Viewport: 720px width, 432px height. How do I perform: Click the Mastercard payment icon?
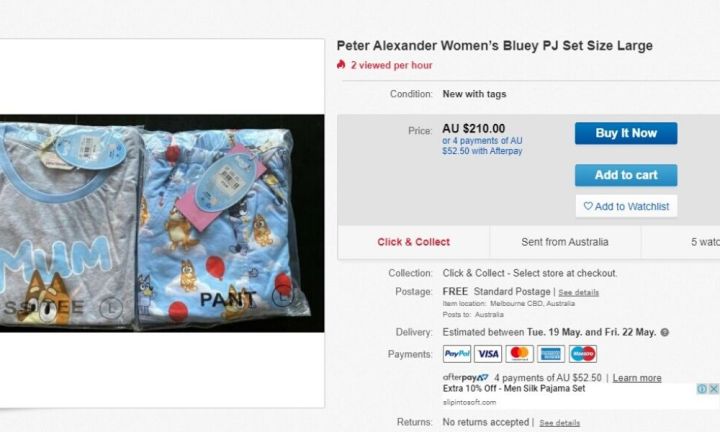519,354
